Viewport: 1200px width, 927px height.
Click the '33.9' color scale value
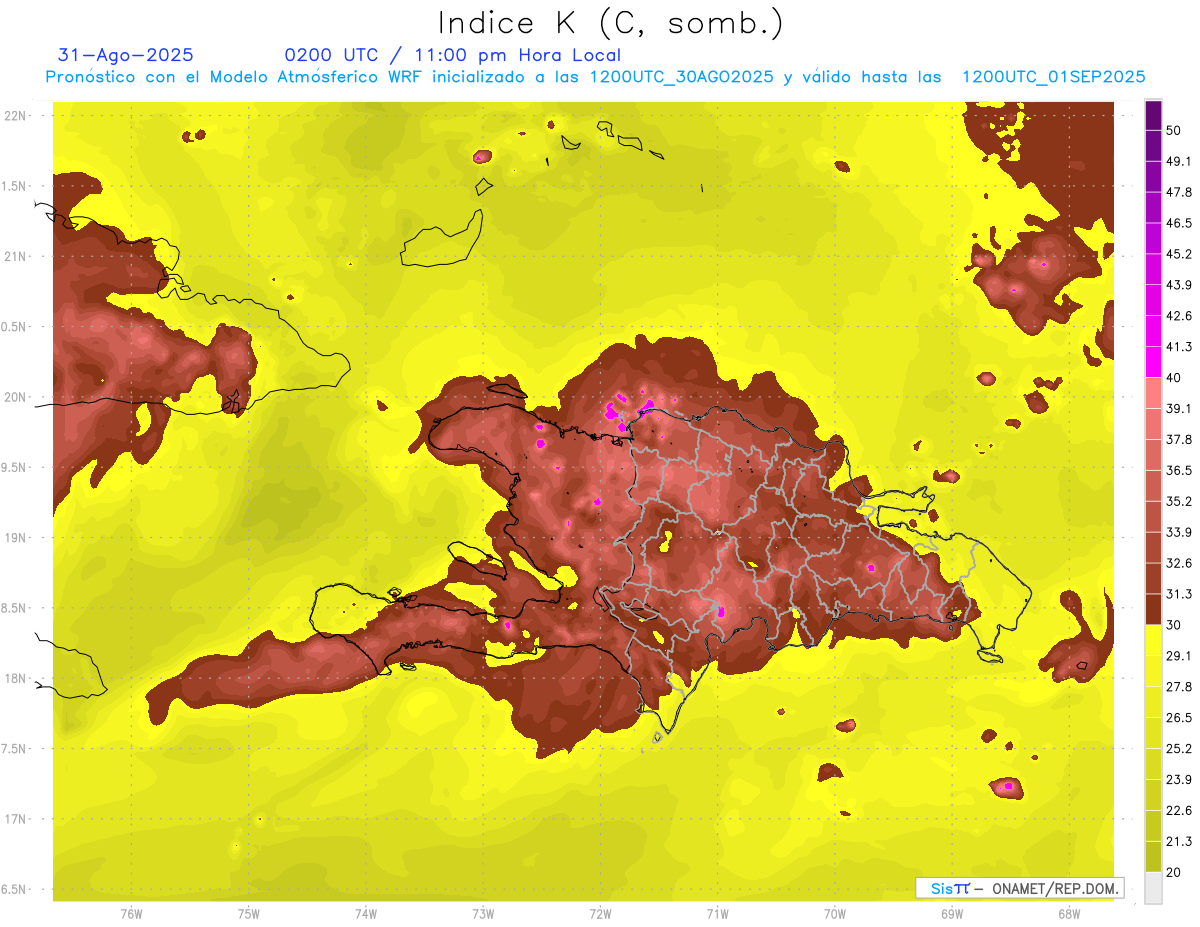coord(1179,532)
